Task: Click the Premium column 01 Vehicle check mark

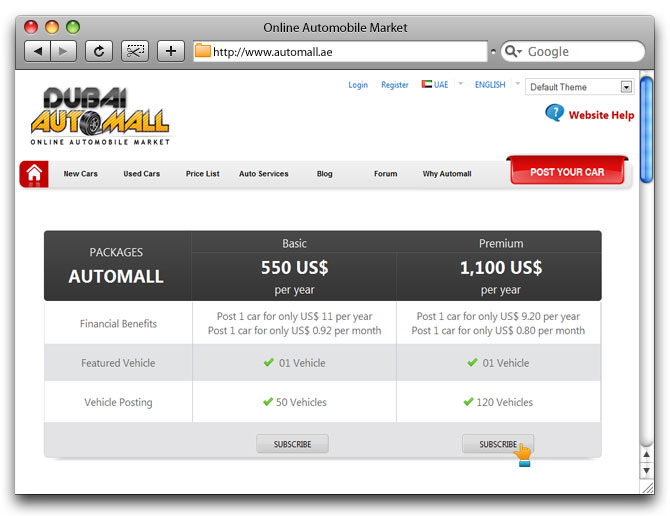Action: click(x=472, y=362)
